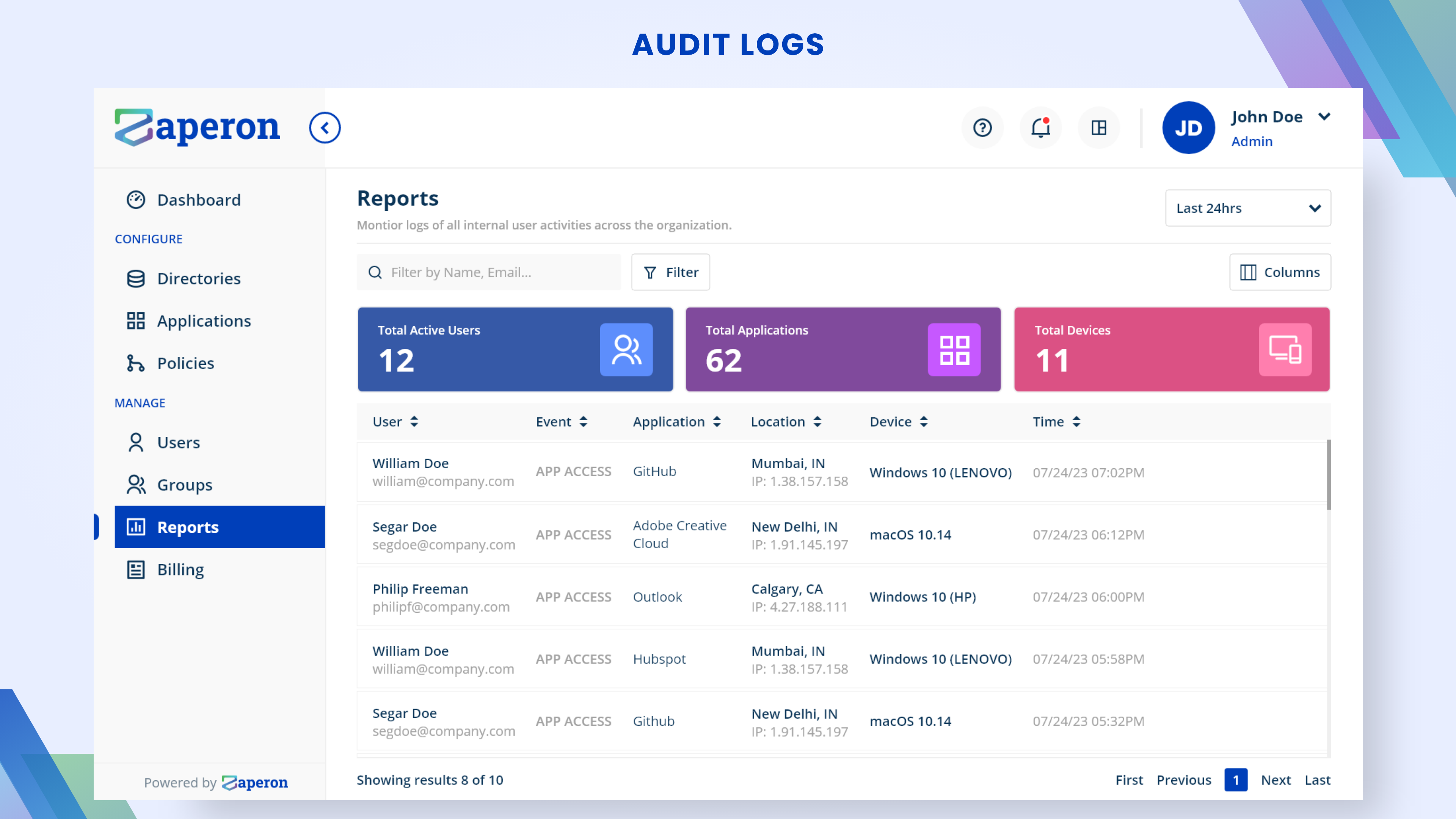The height and width of the screenshot is (819, 1456).
Task: Click the Total Applications grid icon
Action: [x=954, y=349]
